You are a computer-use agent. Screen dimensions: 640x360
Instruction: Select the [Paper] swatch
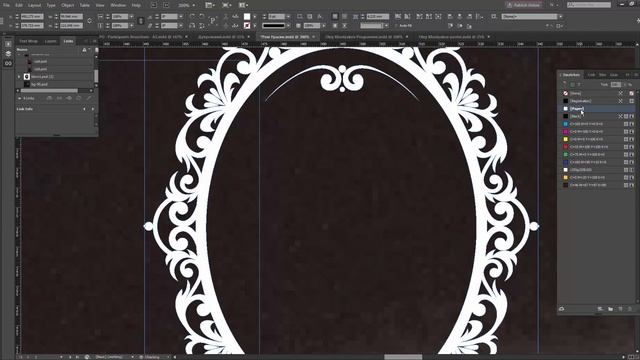pyautogui.click(x=597, y=109)
